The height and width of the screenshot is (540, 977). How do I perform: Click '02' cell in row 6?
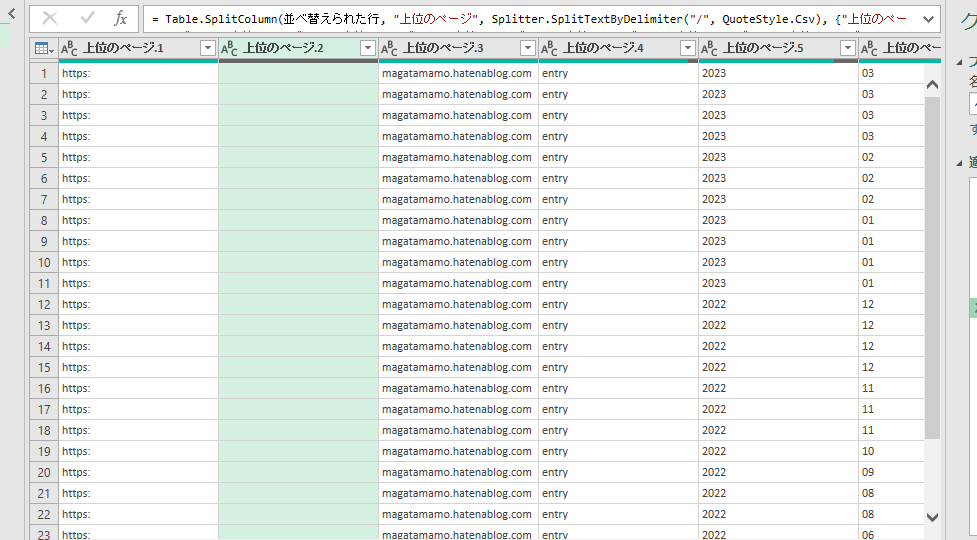tap(891, 178)
